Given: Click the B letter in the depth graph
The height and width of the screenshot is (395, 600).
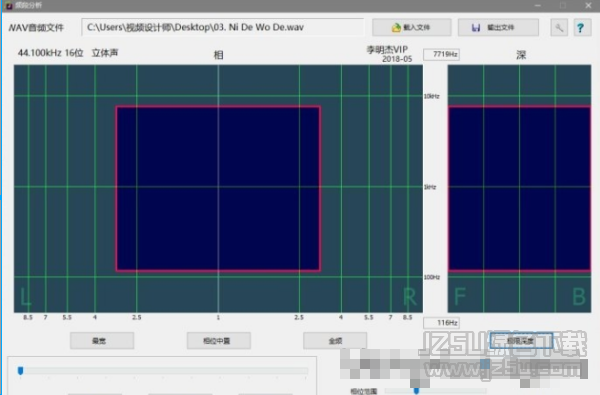Looking at the screenshot, I should (579, 297).
